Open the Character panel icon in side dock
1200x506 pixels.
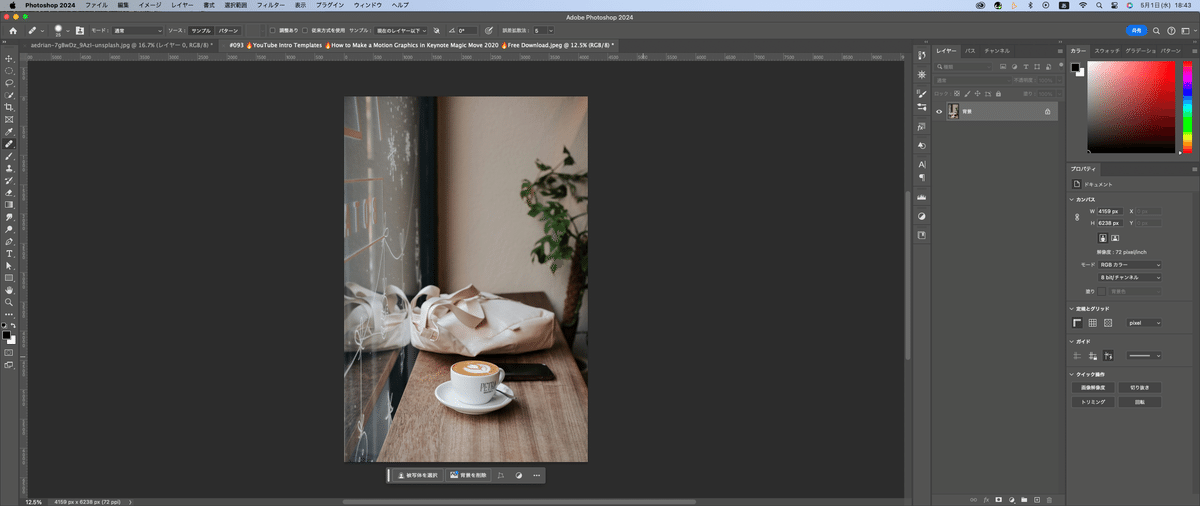[x=921, y=164]
